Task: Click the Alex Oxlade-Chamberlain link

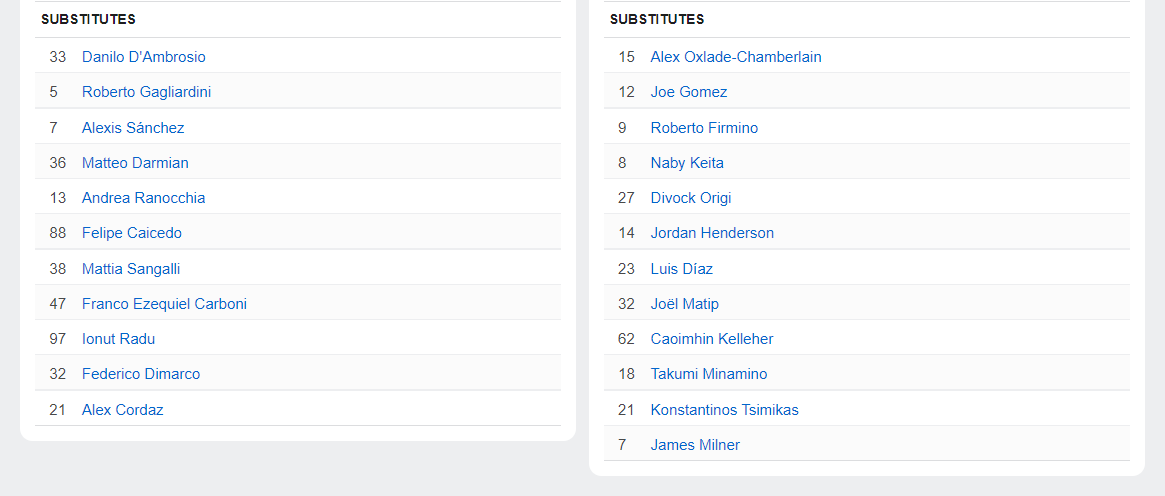Action: point(736,57)
